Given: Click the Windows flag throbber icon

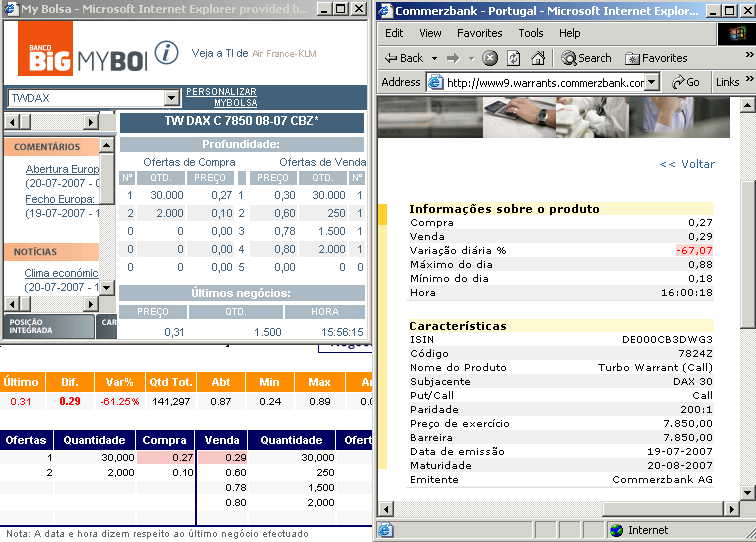Looking at the screenshot, I should pyautogui.click(x=736, y=34).
